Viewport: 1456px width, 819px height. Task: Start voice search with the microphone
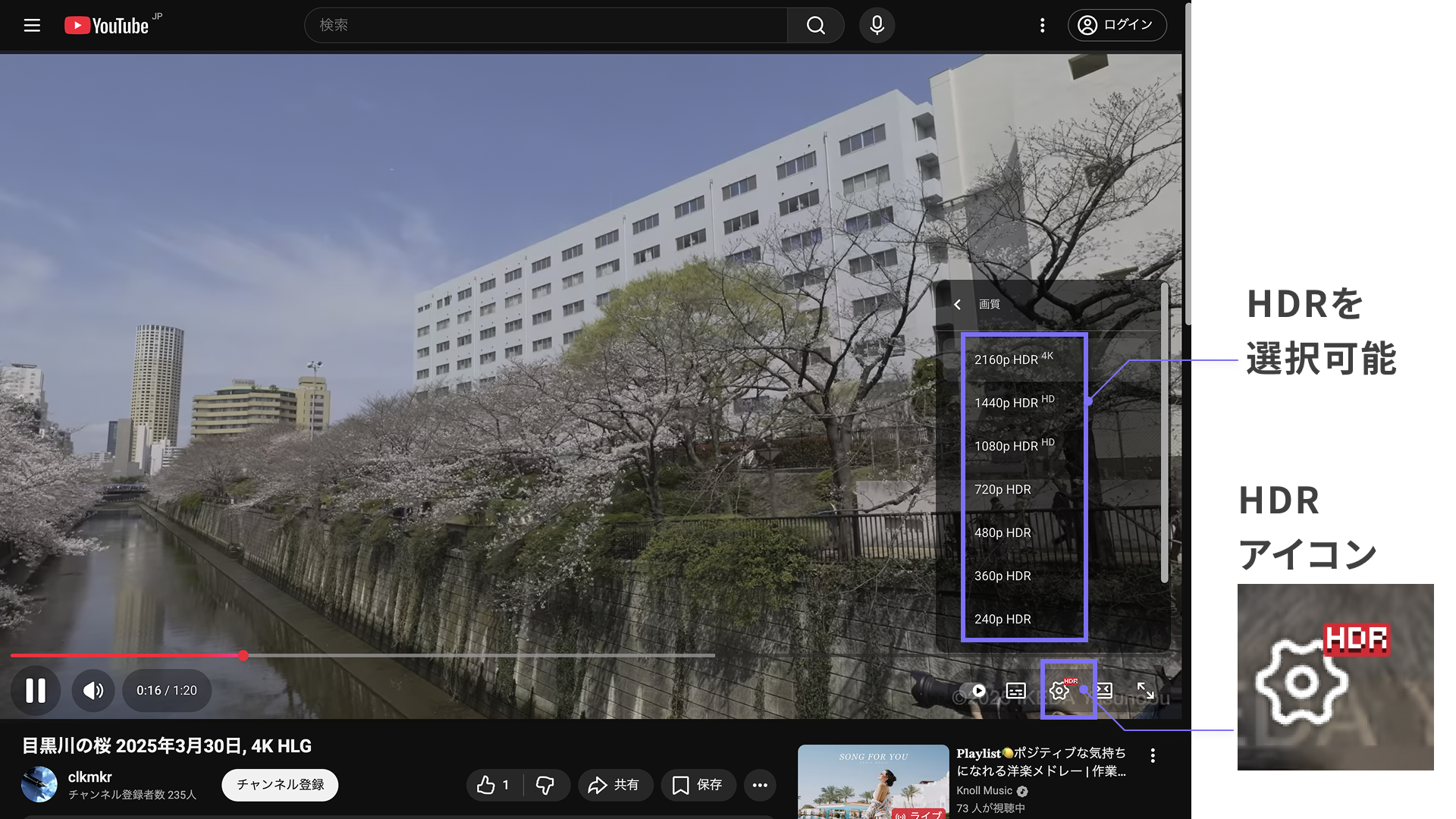pos(877,25)
